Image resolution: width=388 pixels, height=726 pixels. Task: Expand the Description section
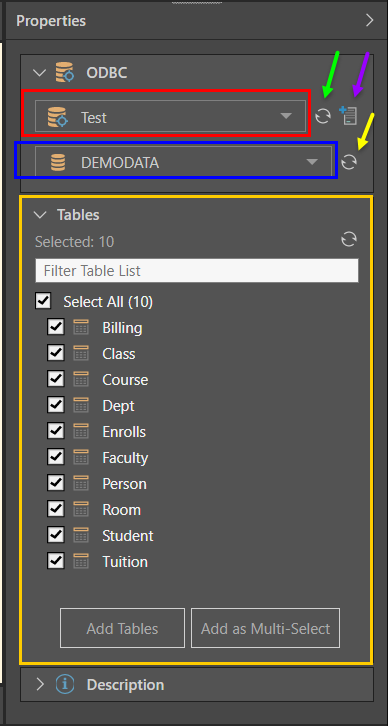point(40,684)
